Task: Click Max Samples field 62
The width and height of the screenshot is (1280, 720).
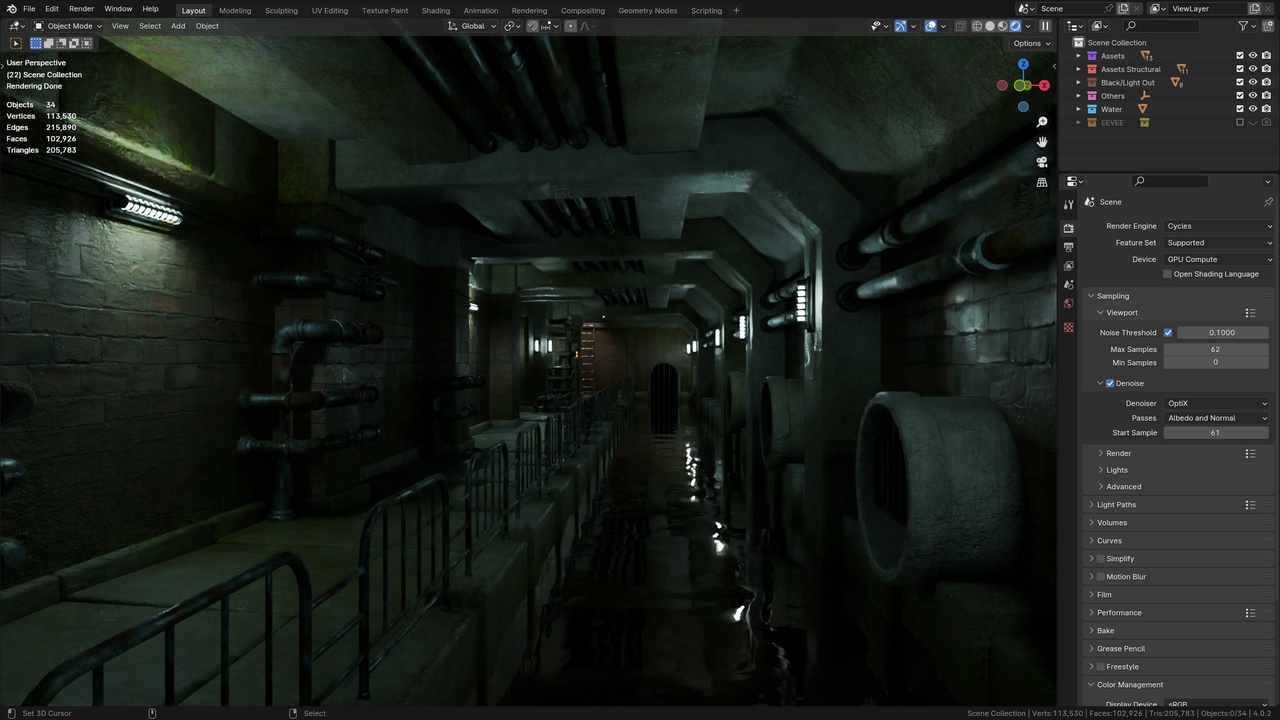Action: [1216, 350]
